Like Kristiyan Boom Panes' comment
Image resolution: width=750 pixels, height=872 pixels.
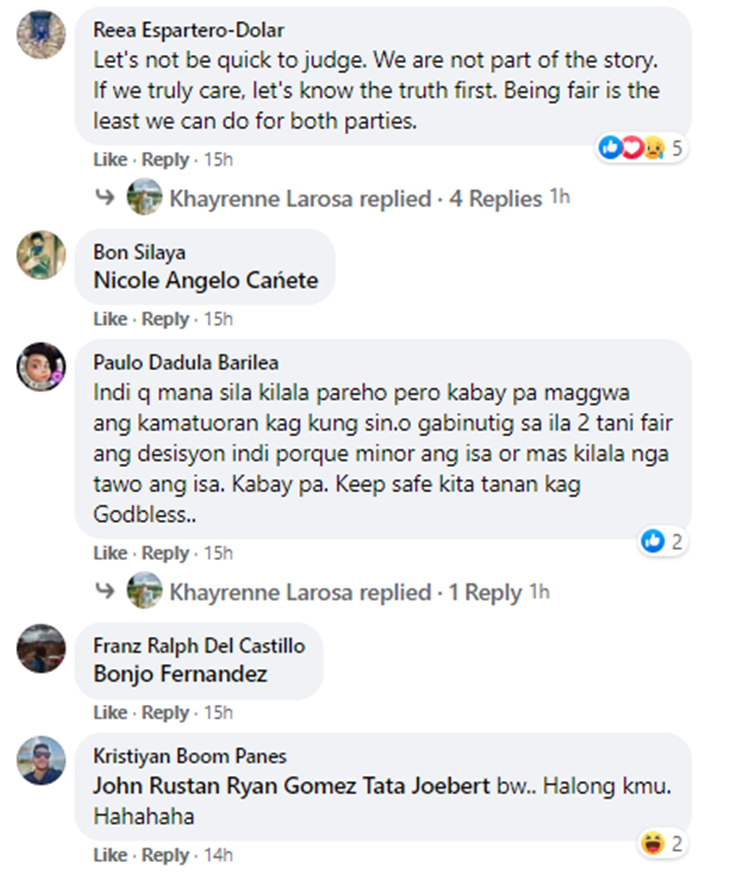[110, 855]
